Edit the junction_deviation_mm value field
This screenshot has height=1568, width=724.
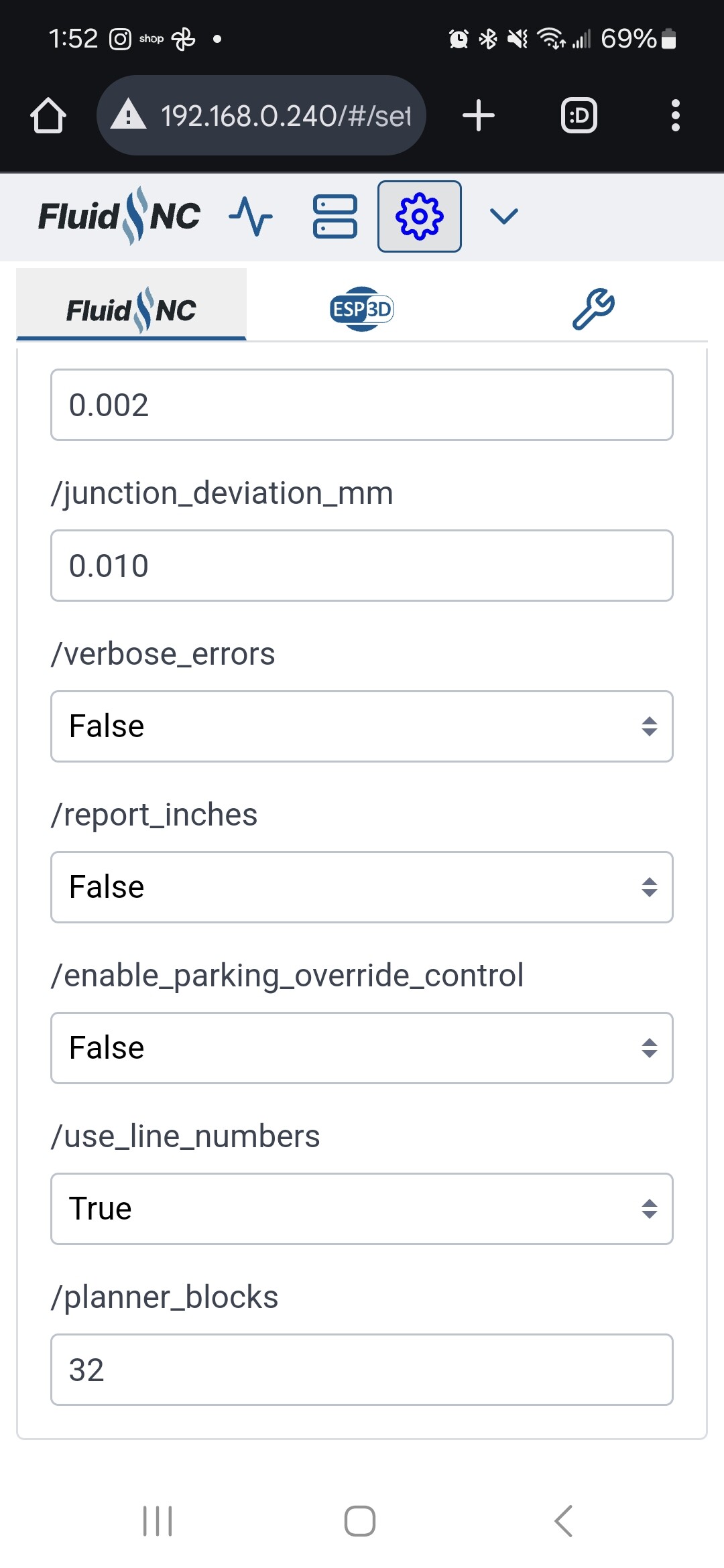[x=362, y=566]
